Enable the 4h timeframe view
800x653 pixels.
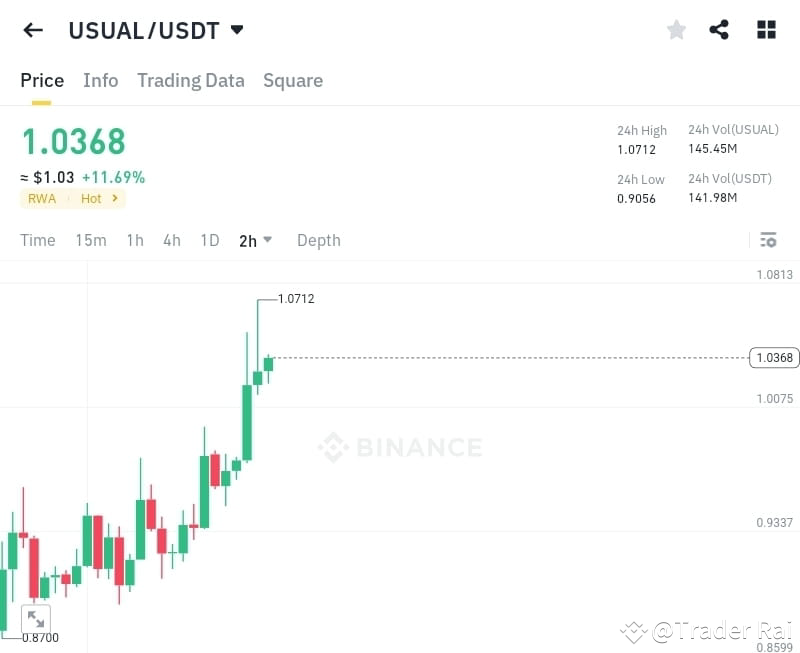[171, 240]
